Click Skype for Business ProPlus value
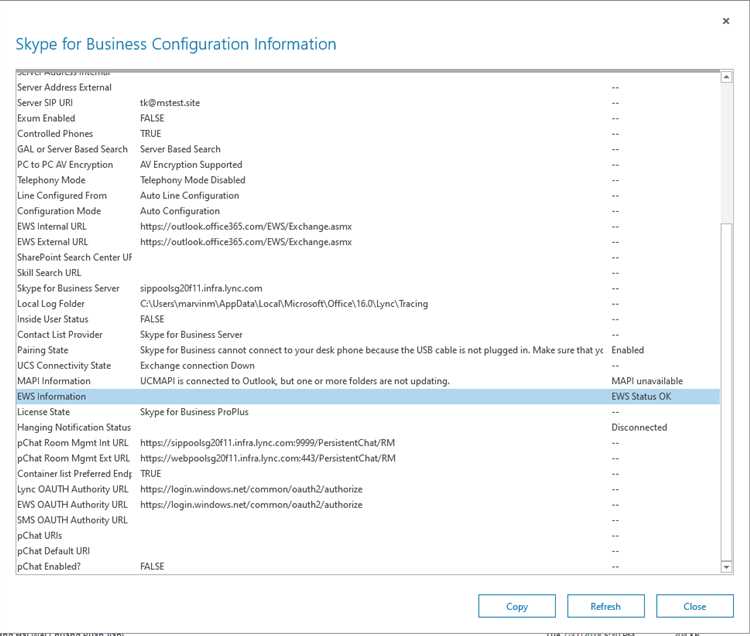750x636 pixels. (x=194, y=412)
